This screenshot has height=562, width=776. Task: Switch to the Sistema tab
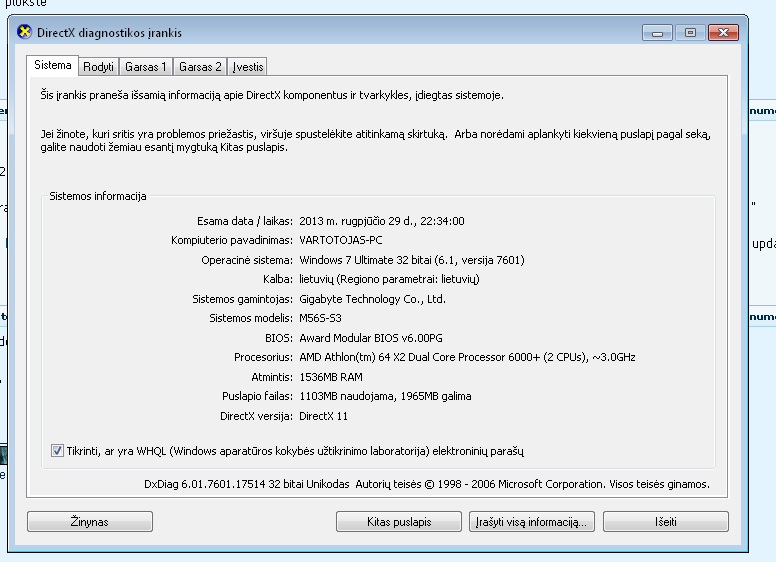(52, 65)
